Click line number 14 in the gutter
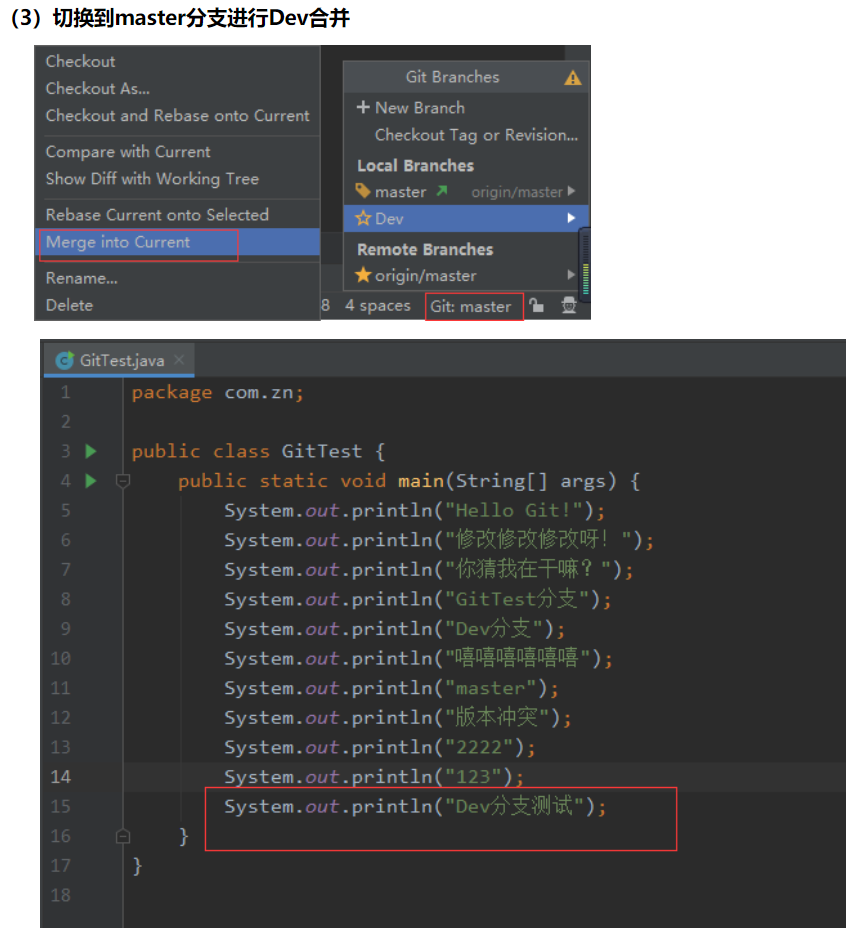863x928 pixels. click(x=60, y=776)
